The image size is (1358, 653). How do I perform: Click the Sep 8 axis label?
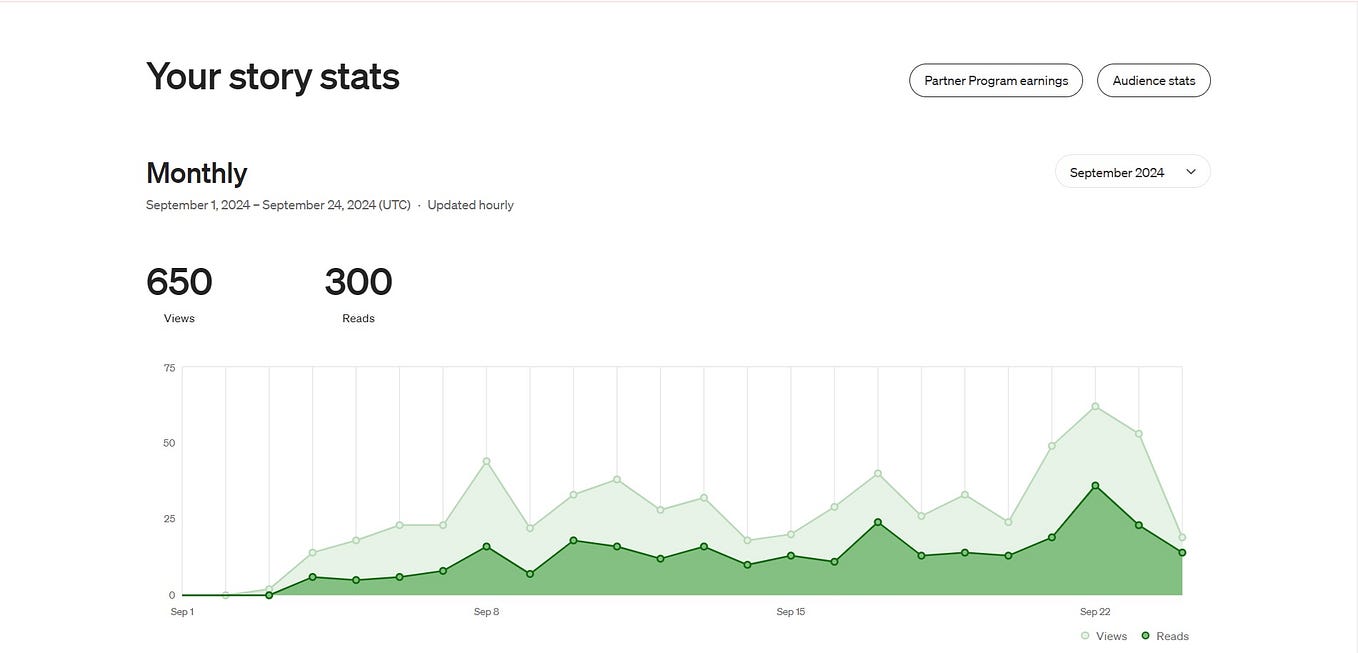pos(486,610)
